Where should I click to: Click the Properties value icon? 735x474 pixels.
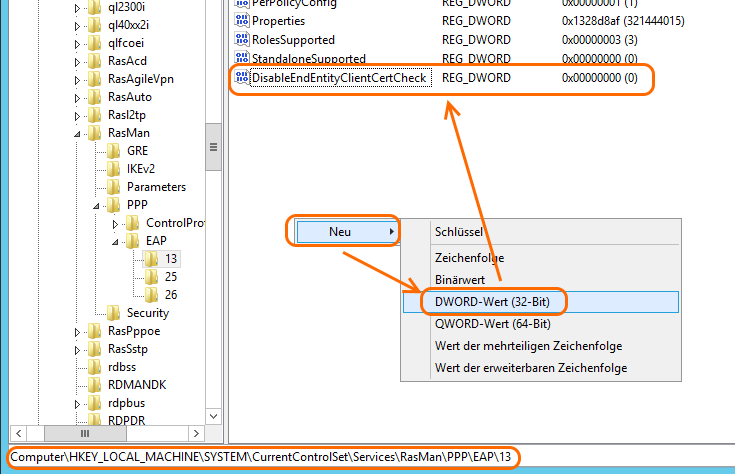(x=241, y=20)
